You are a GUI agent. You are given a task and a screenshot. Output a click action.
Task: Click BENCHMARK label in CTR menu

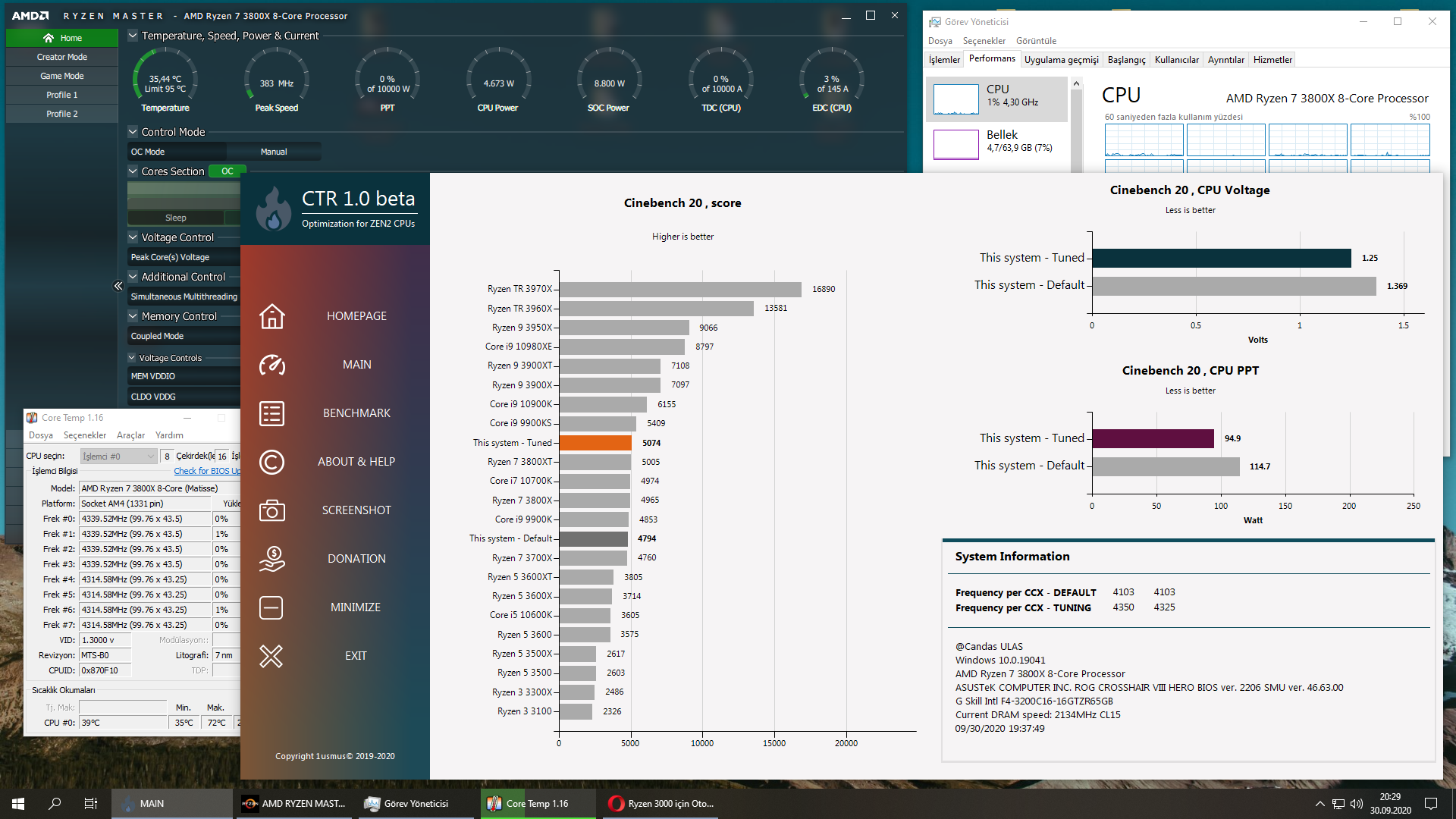(356, 413)
